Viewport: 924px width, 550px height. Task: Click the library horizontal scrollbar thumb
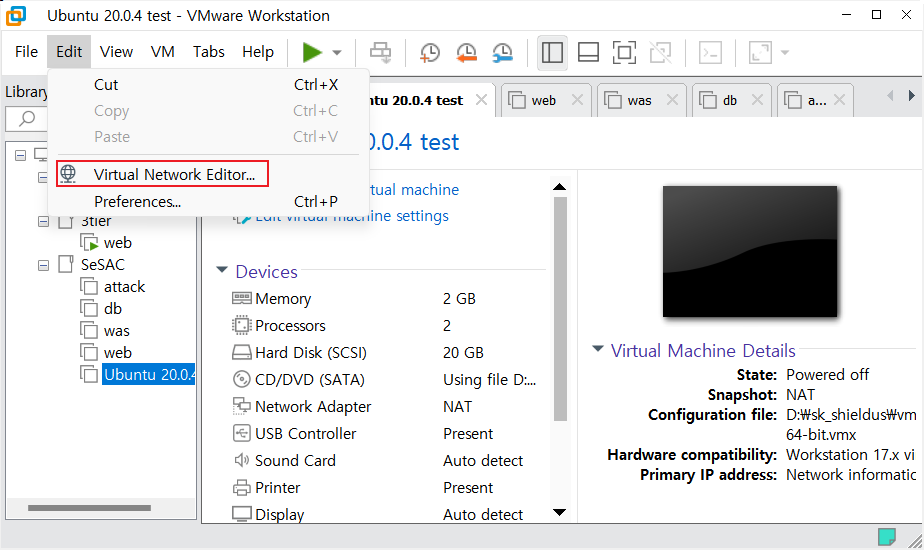(89, 508)
